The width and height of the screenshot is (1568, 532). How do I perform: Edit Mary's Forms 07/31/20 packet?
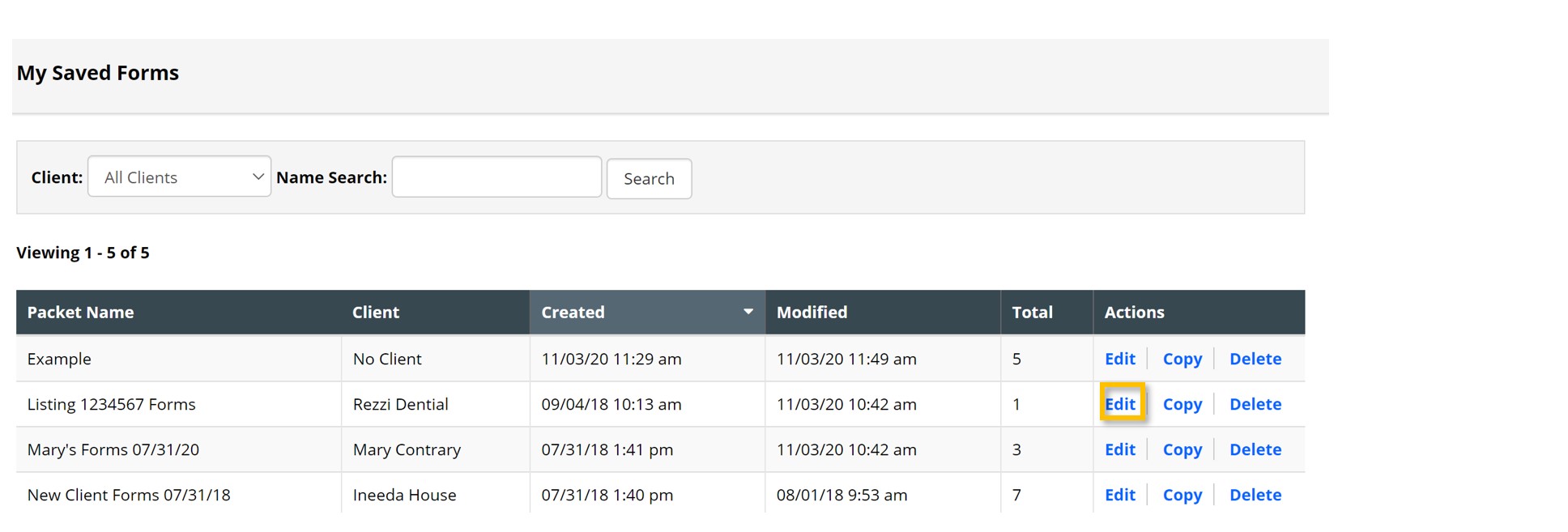tap(1119, 449)
